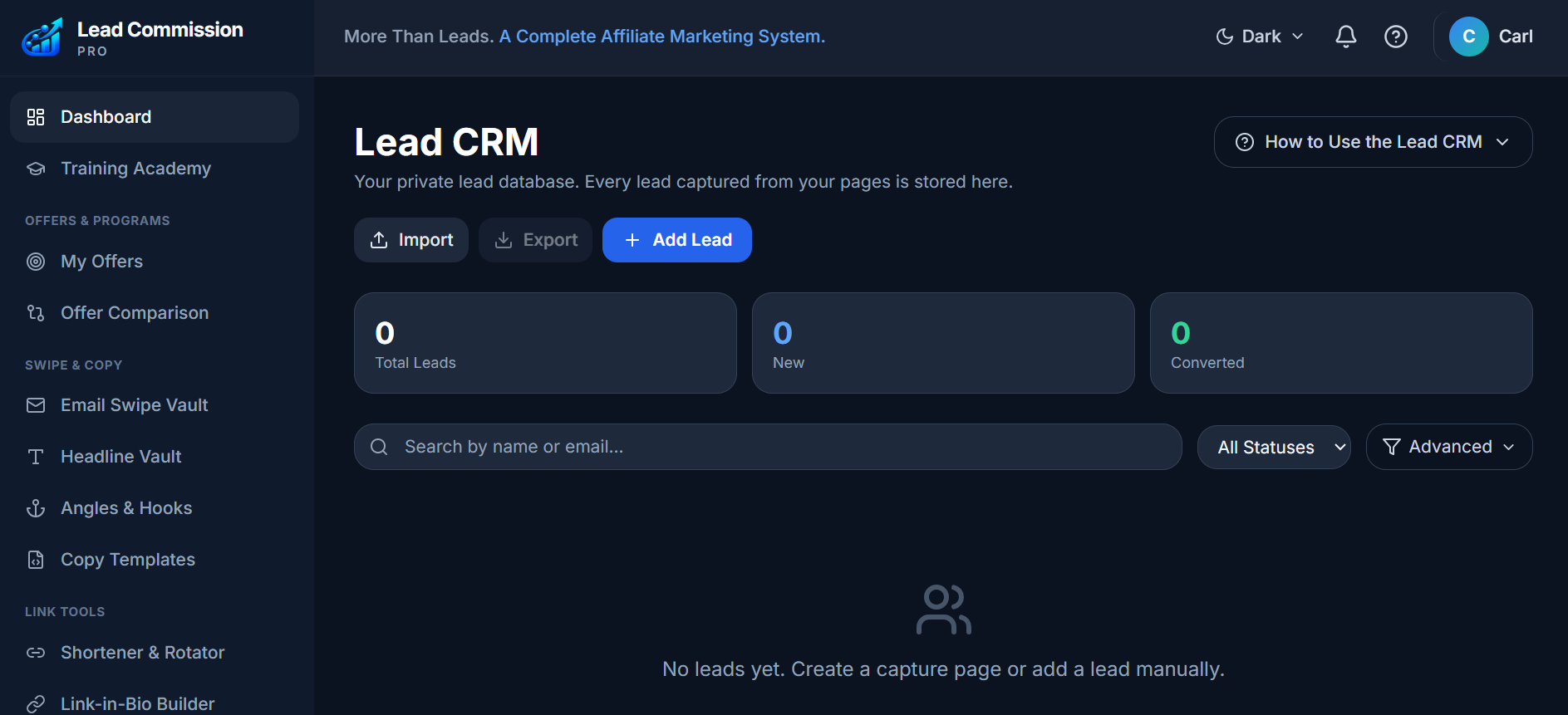Image resolution: width=1568 pixels, height=715 pixels.
Task: Click the Dashboard grid icon
Action: coord(36,117)
